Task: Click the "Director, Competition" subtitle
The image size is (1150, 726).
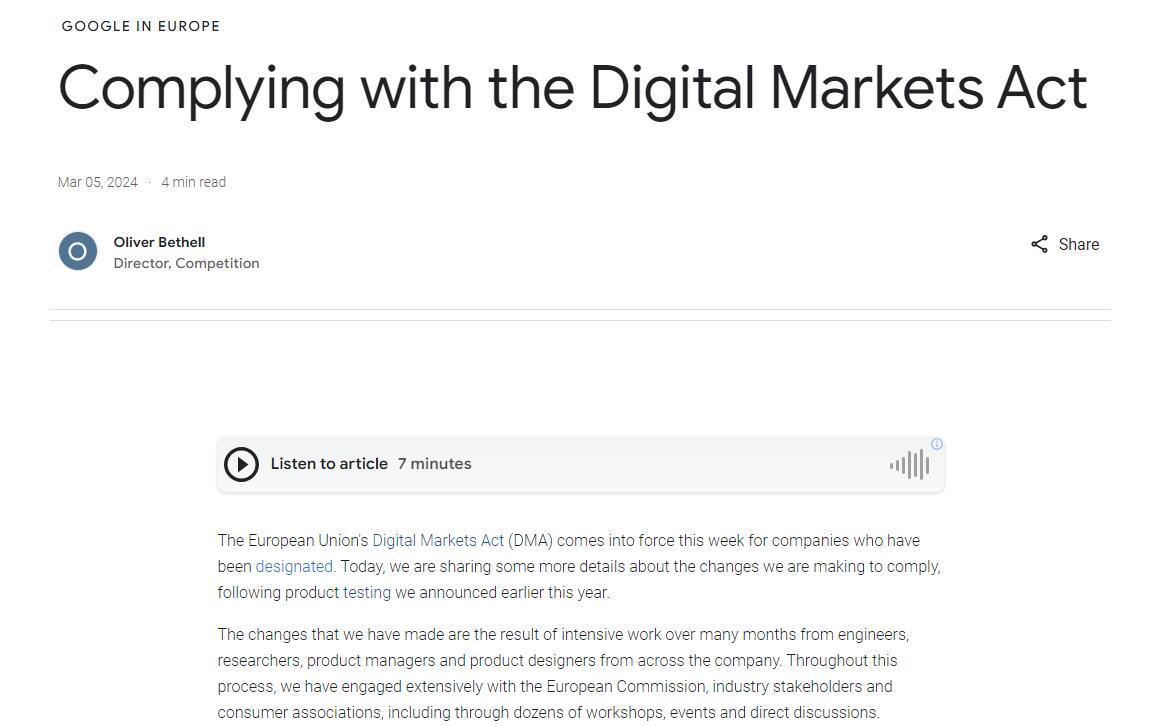Action: [x=186, y=263]
